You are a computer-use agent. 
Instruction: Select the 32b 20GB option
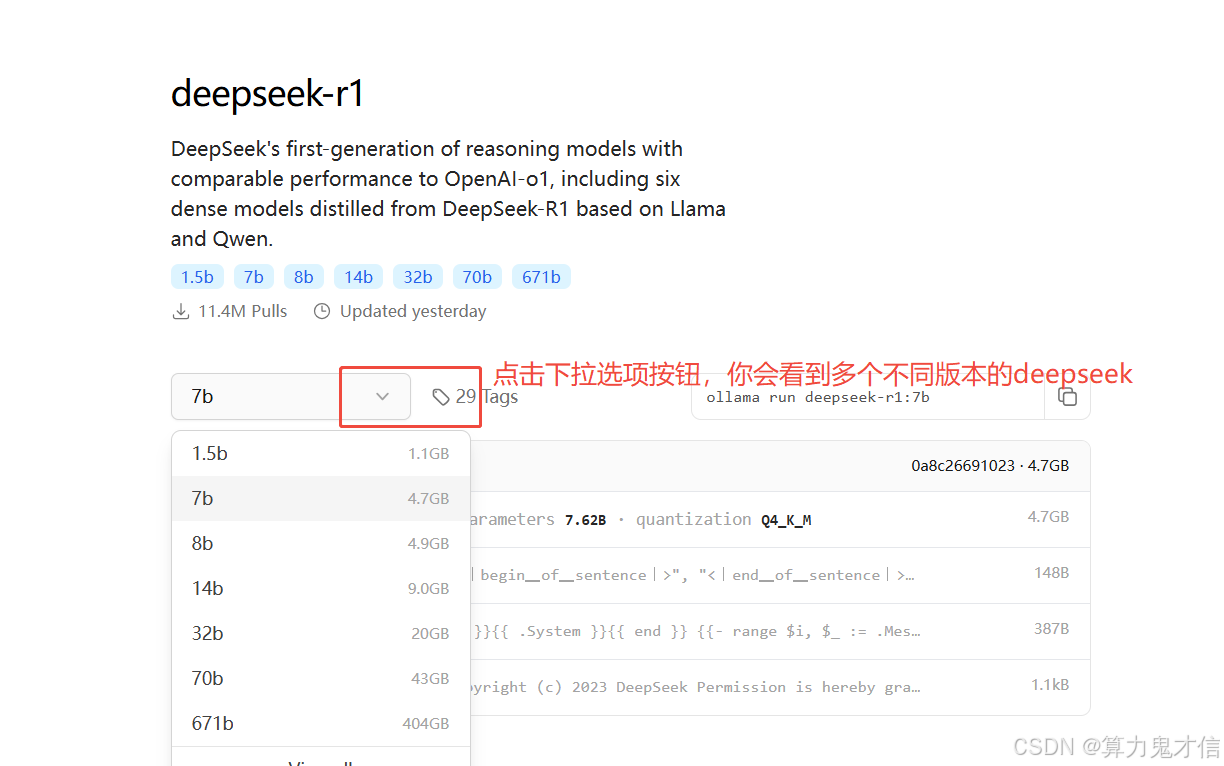(x=321, y=633)
